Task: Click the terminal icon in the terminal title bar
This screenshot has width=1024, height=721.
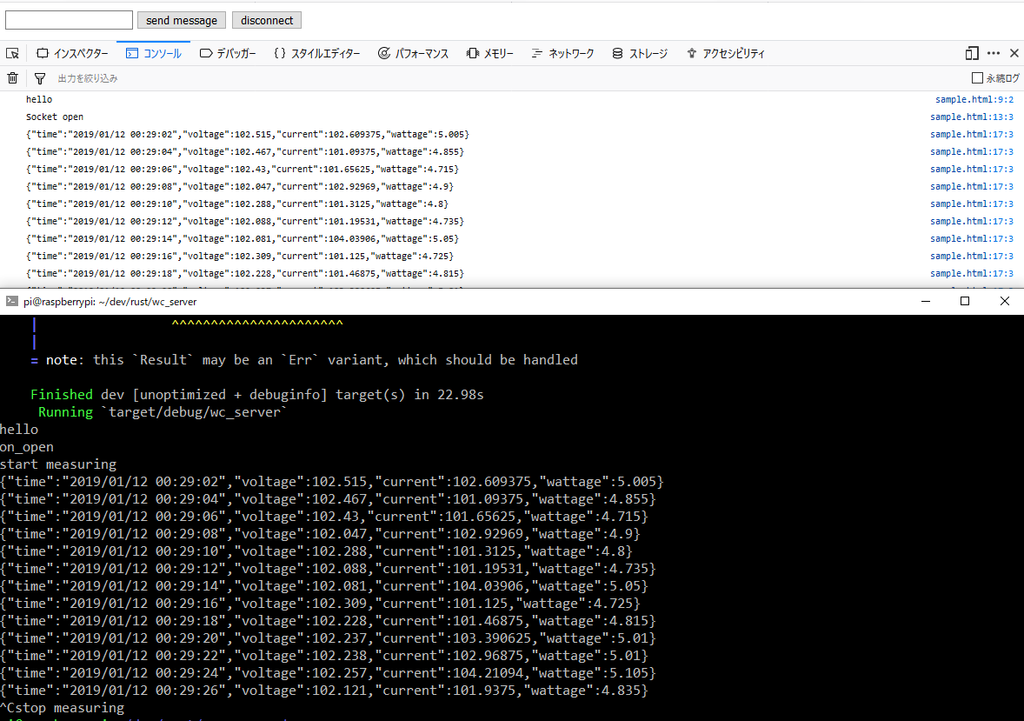Action: pos(11,301)
